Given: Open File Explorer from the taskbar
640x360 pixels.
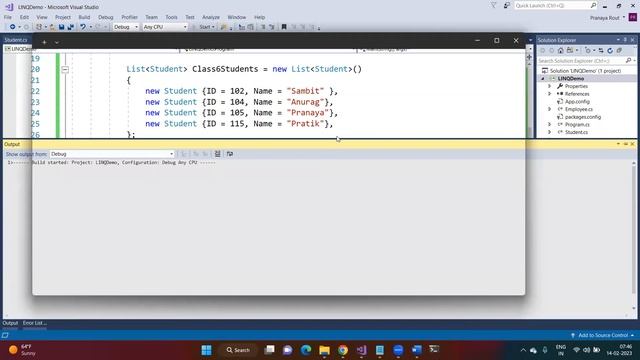Looking at the screenshot, I should (x=324, y=350).
